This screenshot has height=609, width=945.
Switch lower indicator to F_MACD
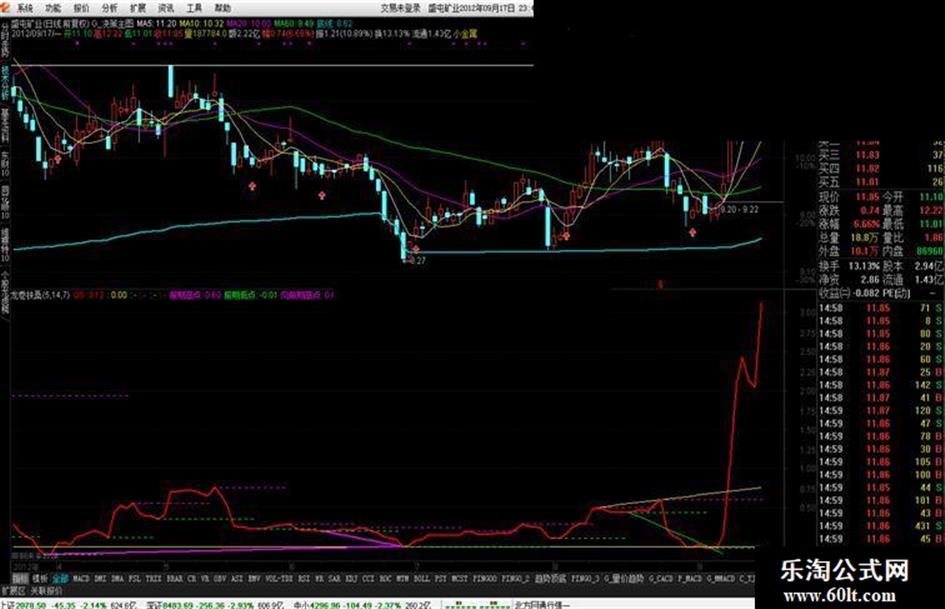pos(690,578)
